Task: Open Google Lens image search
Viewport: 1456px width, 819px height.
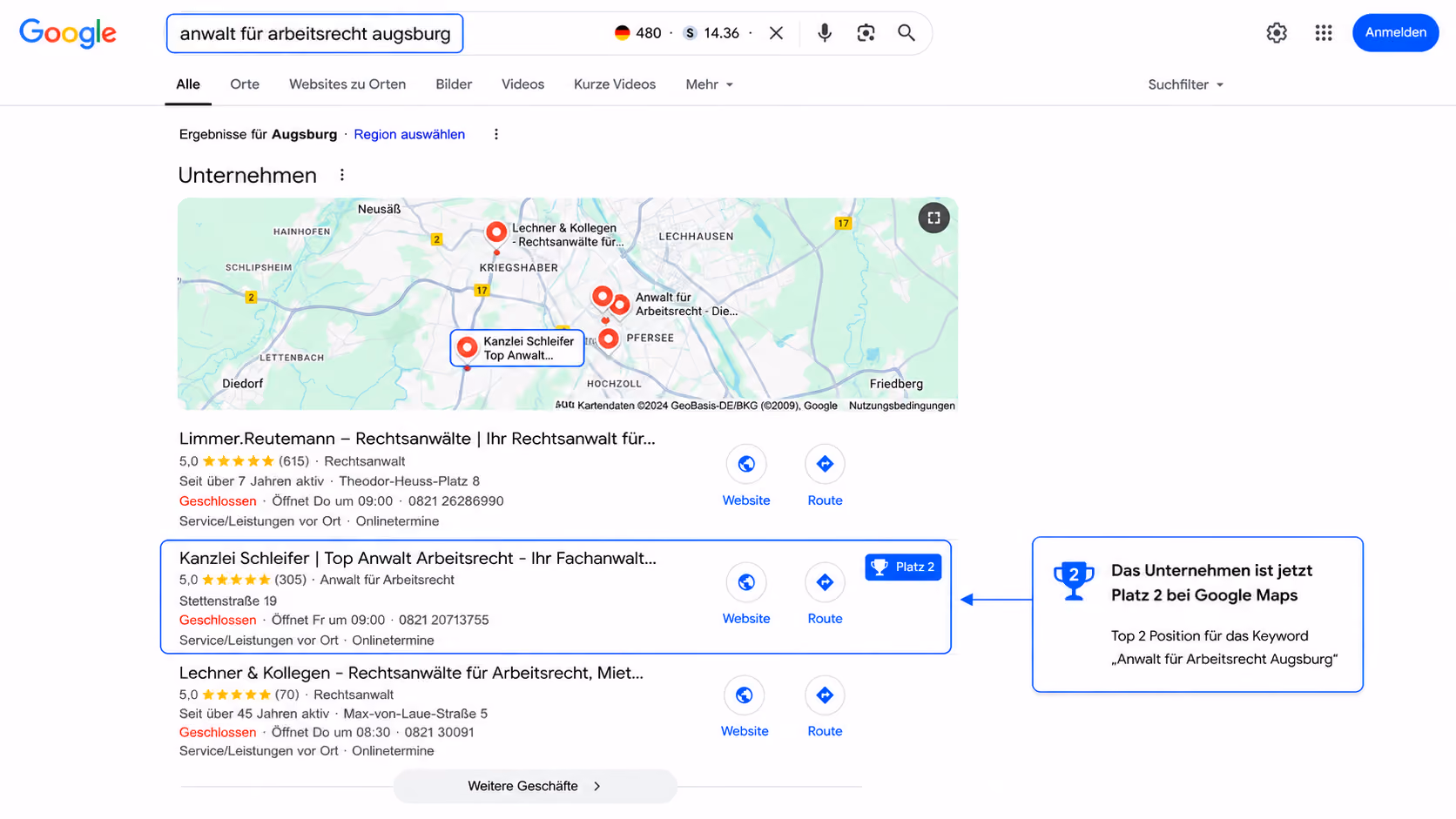Action: [866, 33]
